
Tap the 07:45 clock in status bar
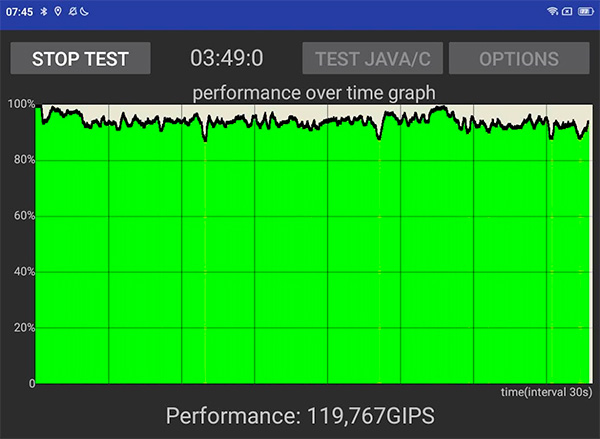(19, 11)
